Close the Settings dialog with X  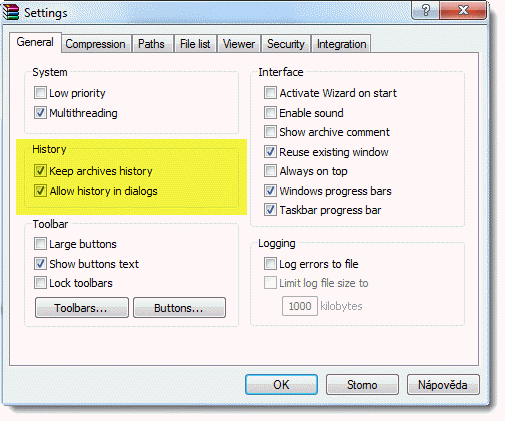pos(463,10)
